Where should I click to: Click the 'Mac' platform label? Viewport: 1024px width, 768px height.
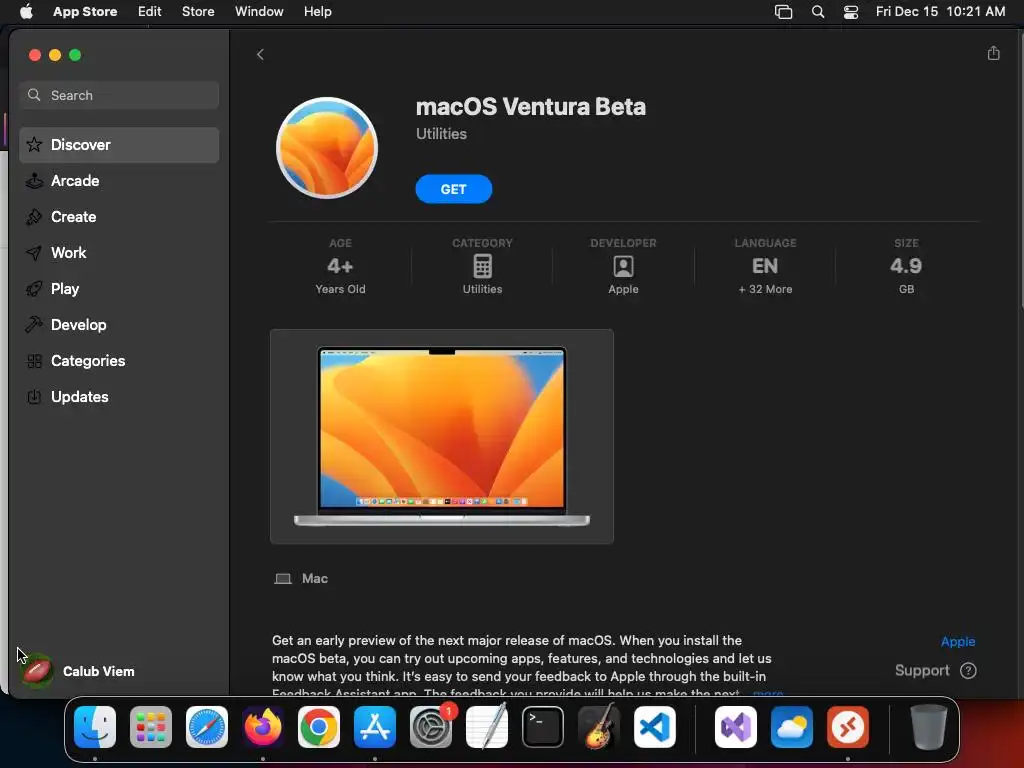tap(315, 579)
